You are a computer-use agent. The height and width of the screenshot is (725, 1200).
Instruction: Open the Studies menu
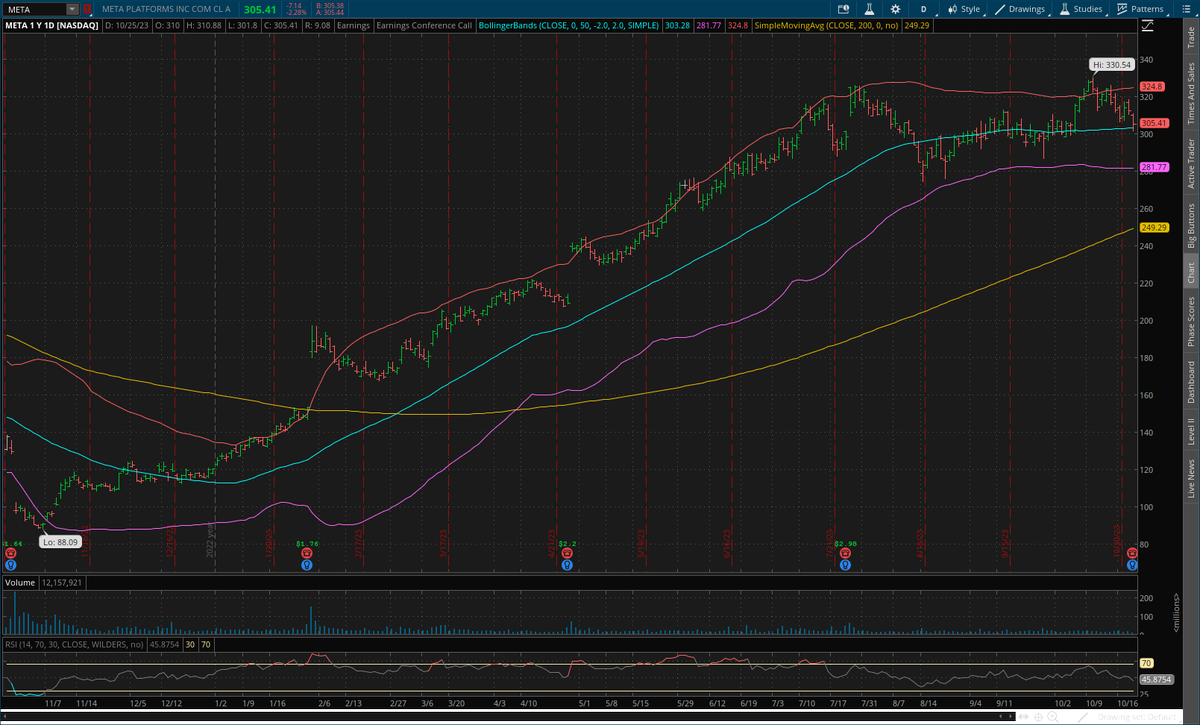point(1081,9)
